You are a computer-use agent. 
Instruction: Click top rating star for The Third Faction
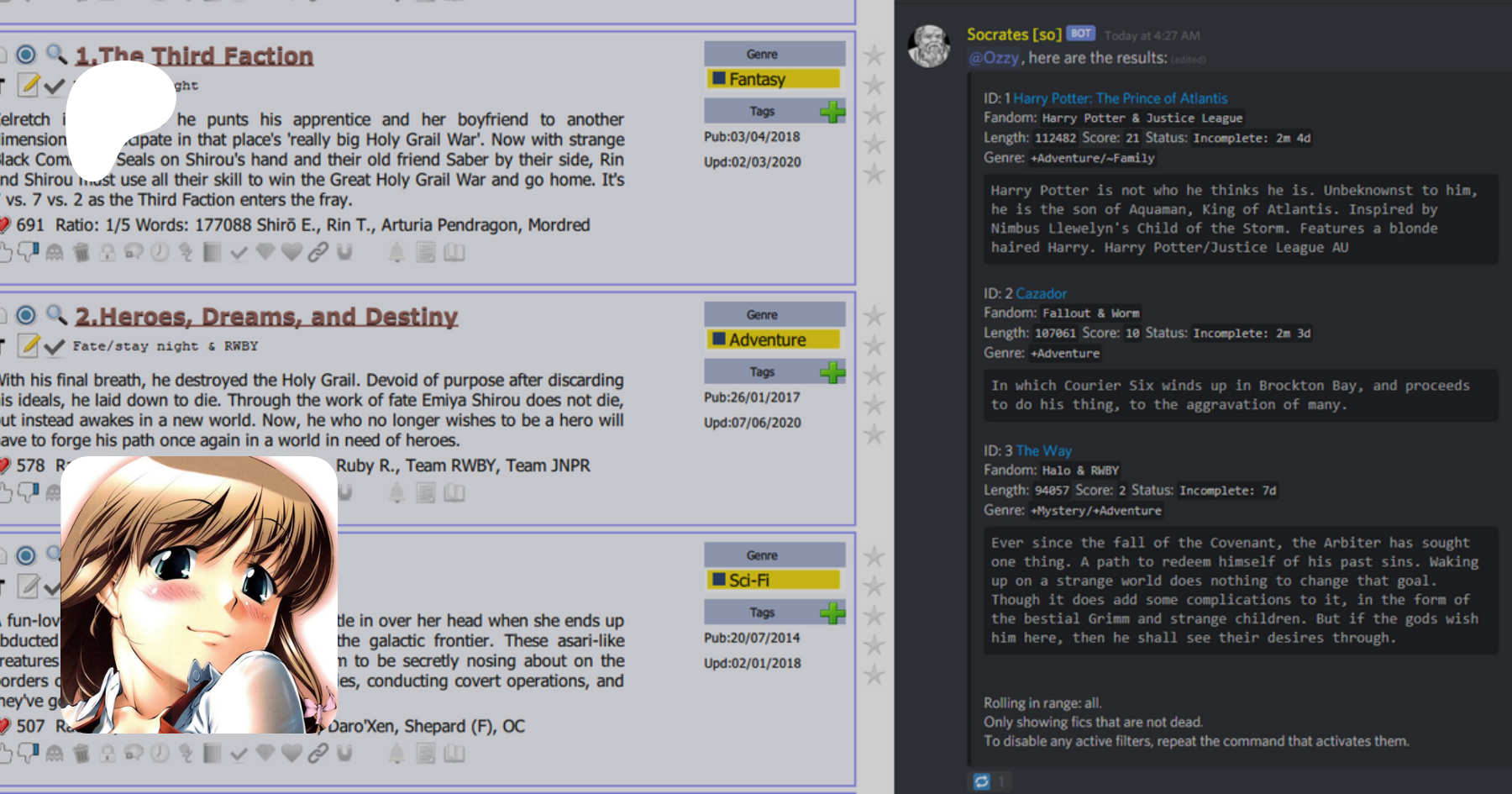point(874,55)
